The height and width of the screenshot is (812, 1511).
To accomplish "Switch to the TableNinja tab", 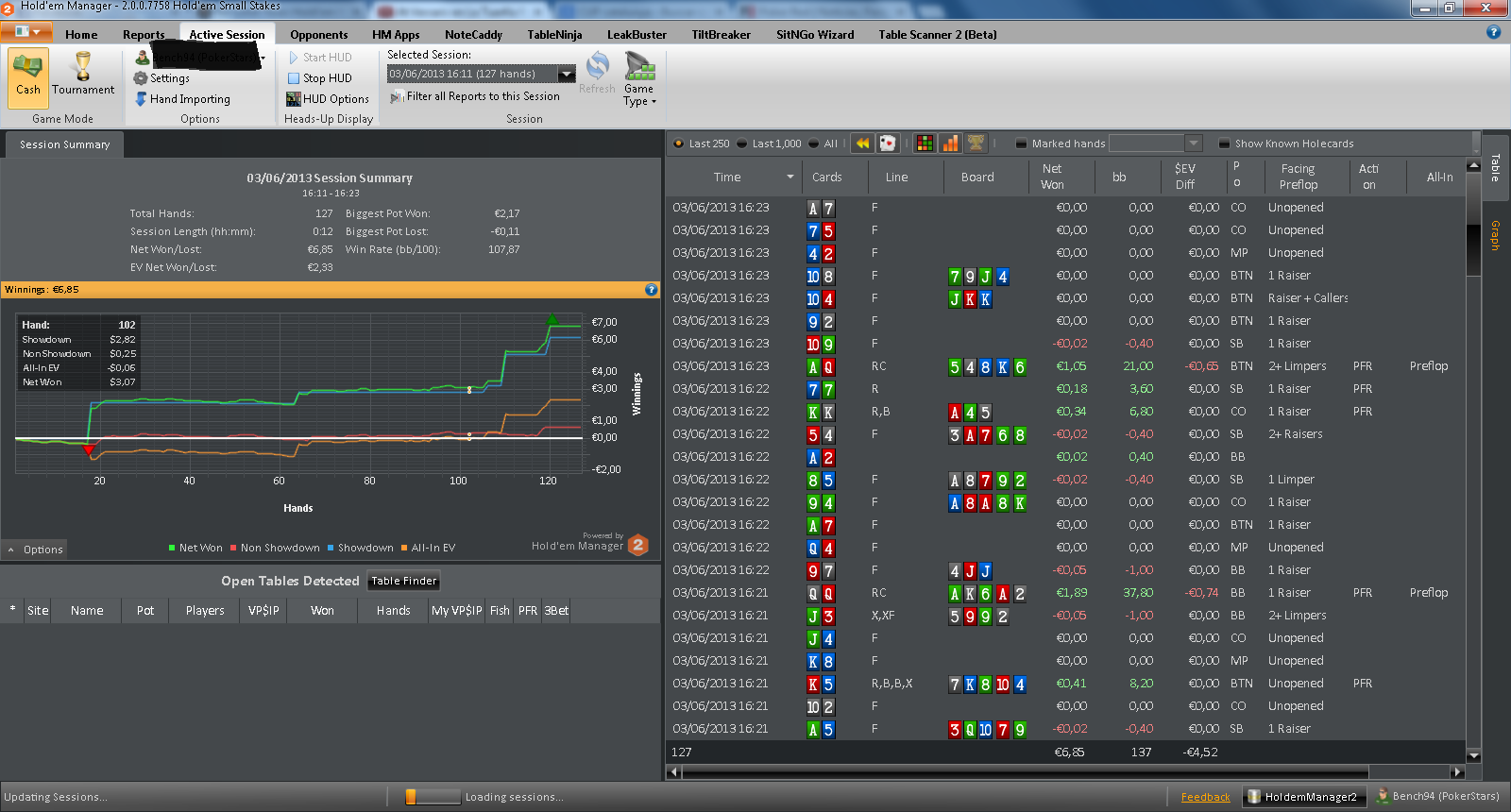I will point(554,35).
